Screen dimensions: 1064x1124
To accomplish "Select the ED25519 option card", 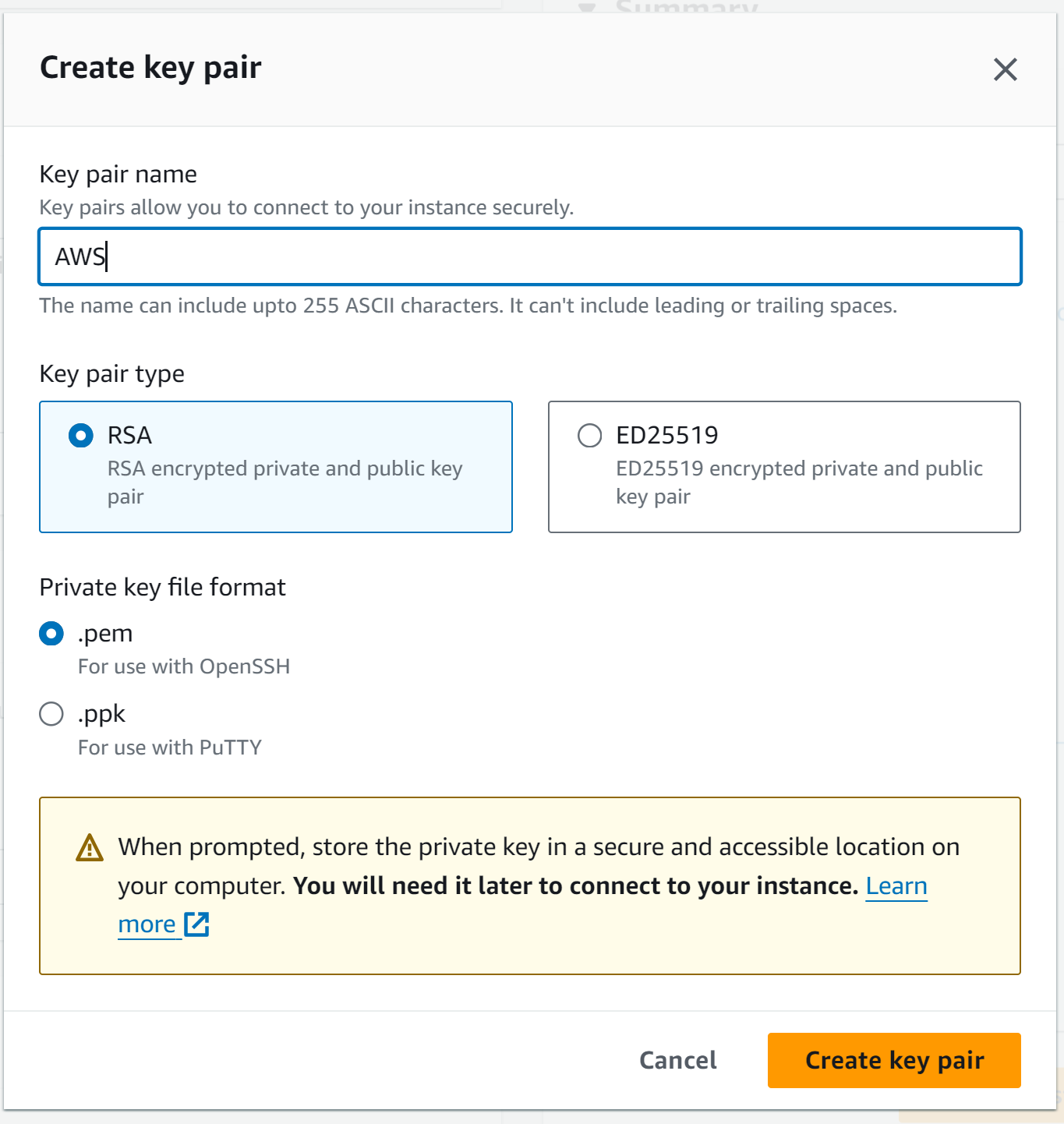I will pyautogui.click(x=784, y=466).
